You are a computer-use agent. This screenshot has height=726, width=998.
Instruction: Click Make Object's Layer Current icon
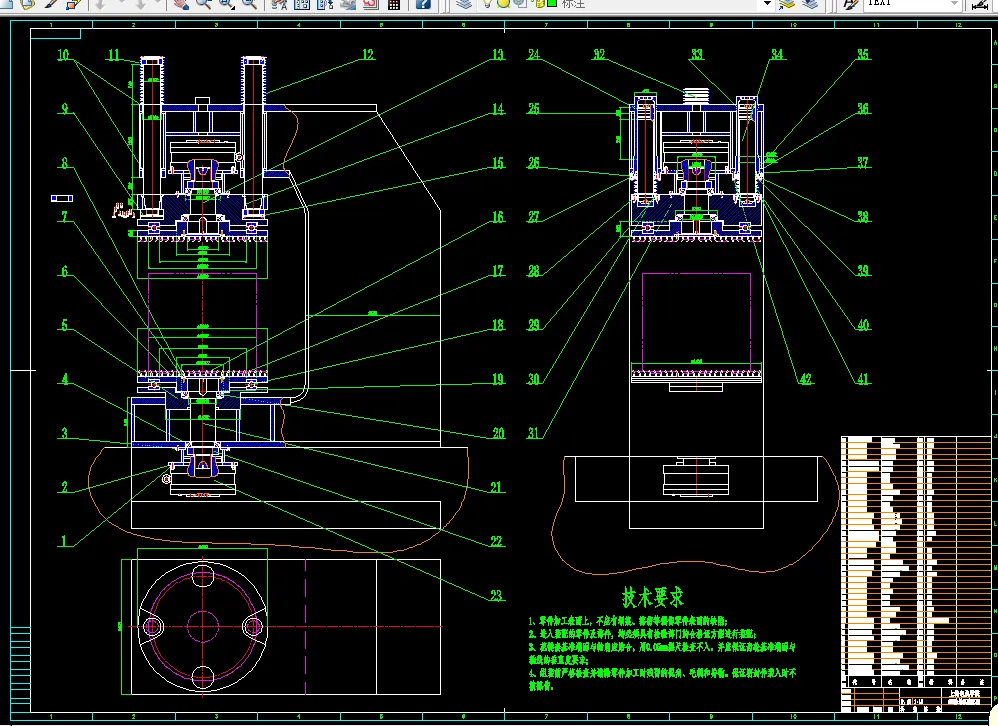787,4
